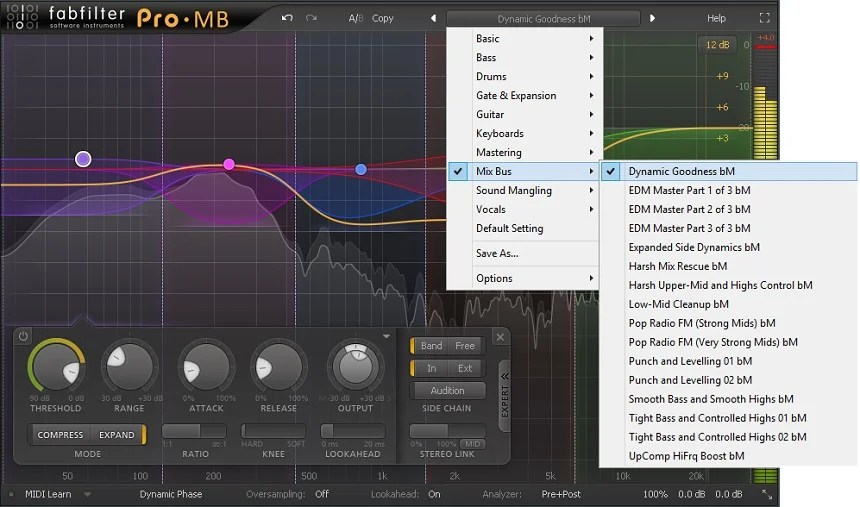Click the Stereo Link slider

pyautogui.click(x=447, y=431)
